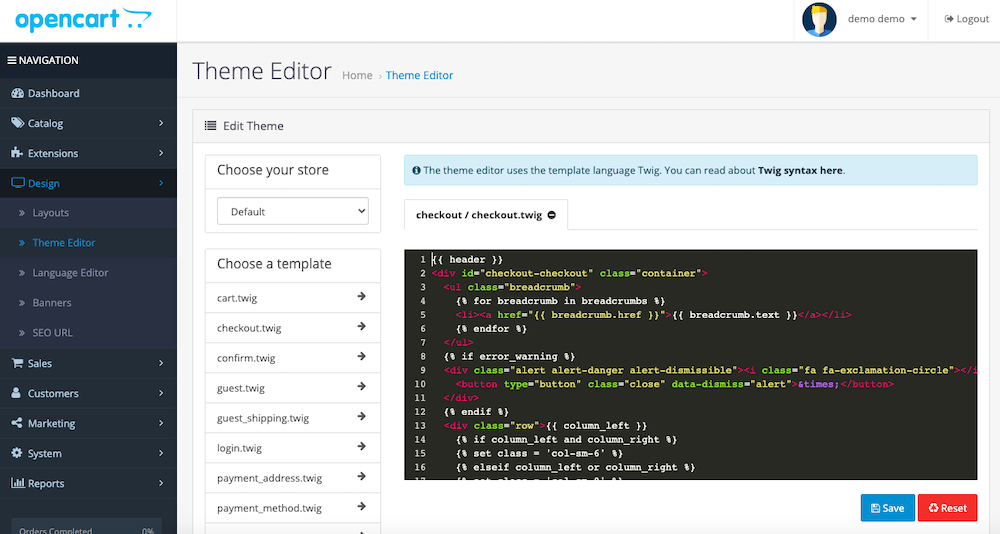Viewport: 1000px width, 534px height.
Task: Click the arrow icon beside confirm.twig
Action: click(362, 356)
